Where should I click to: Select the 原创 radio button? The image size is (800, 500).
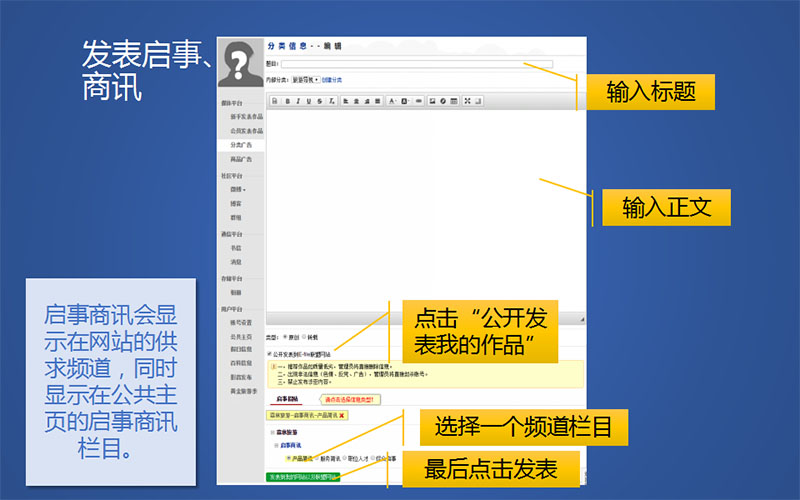pos(286,337)
